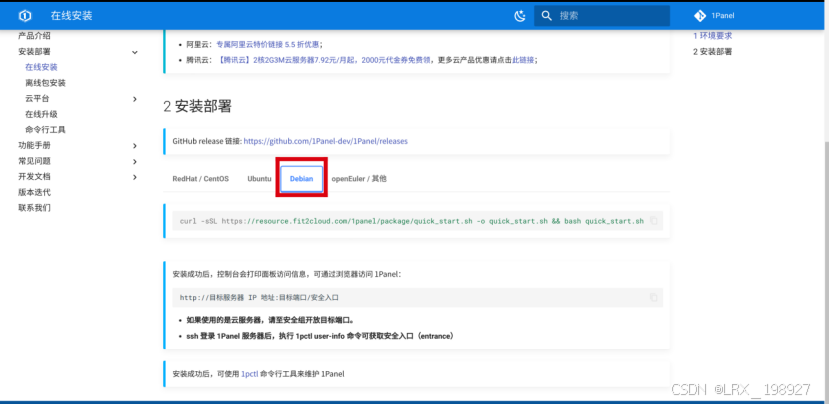Expand the 开发文档 chevron
The width and height of the screenshot is (830, 405).
135,177
